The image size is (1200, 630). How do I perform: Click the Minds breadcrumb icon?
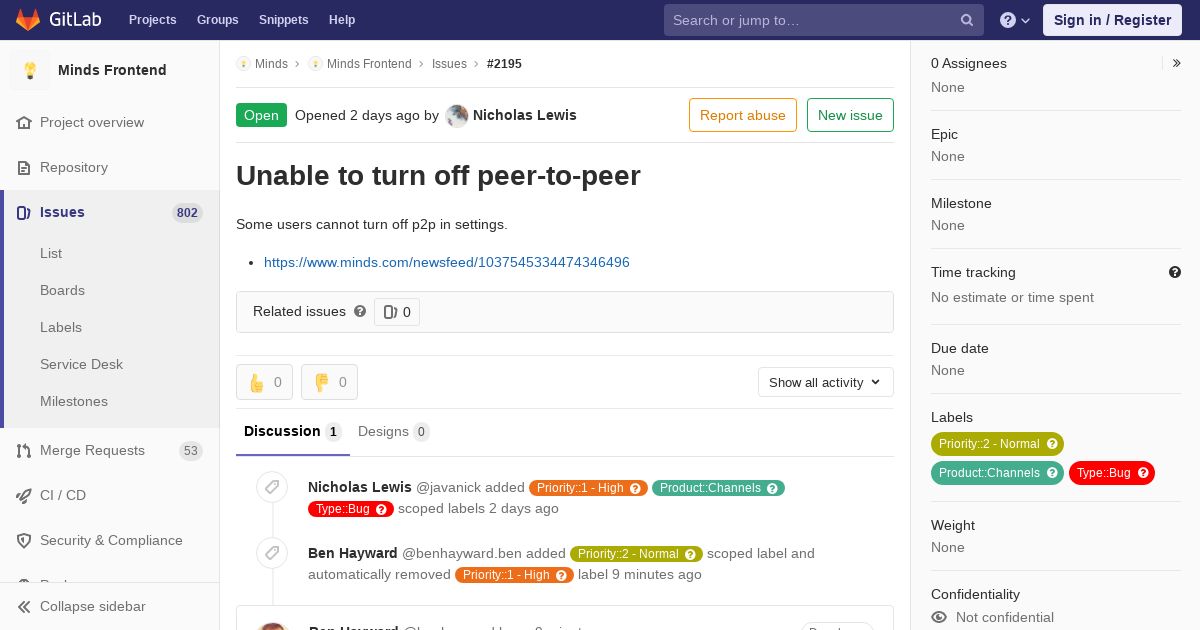(x=243, y=64)
